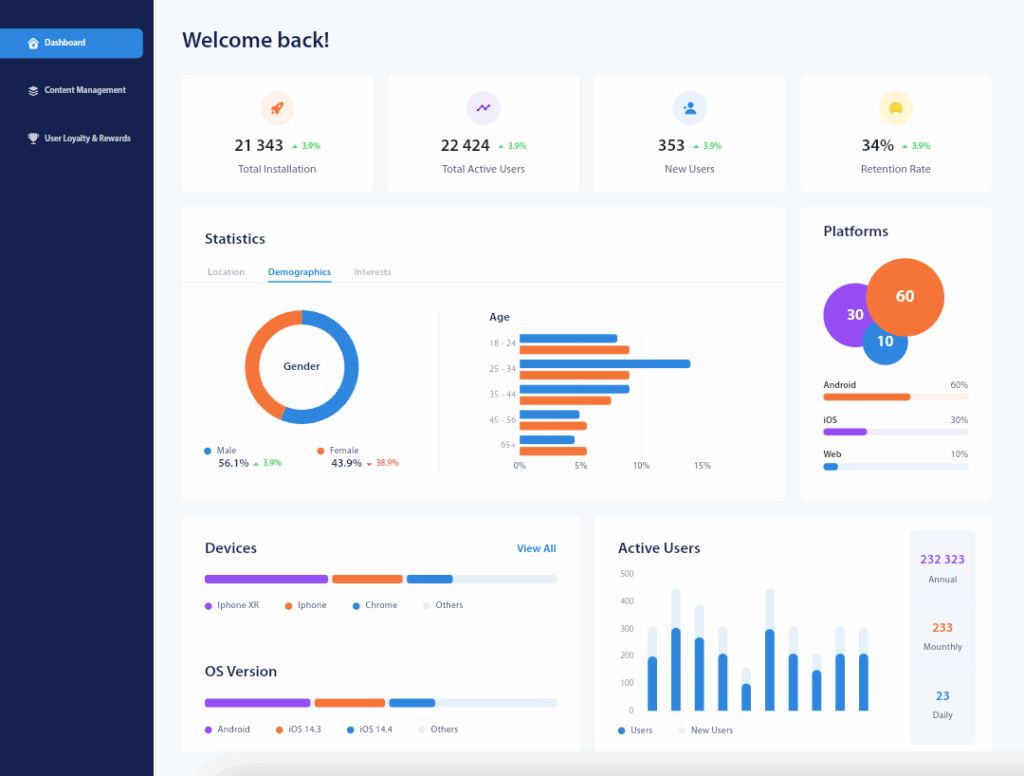Click the iOS 30% progress bar
Image resolution: width=1024 pixels, height=776 pixels.
(895, 432)
